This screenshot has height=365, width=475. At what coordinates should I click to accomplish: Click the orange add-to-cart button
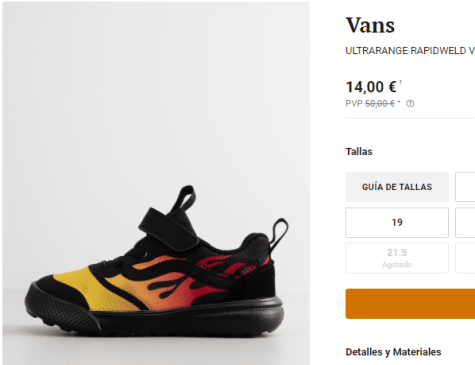tap(410, 304)
